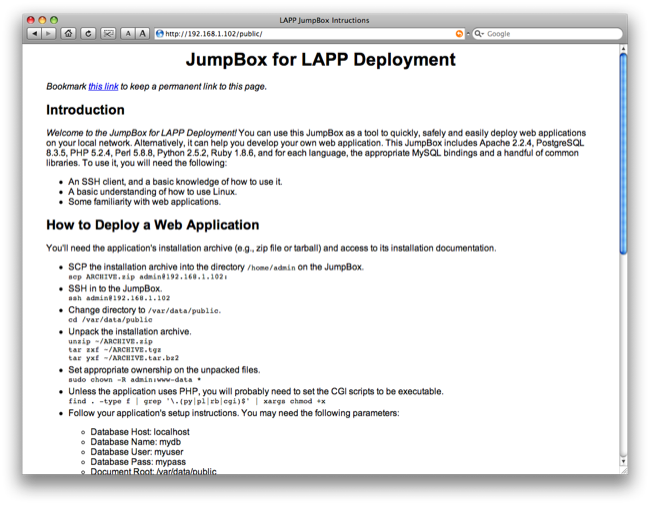The image size is (650, 505).
Task: Click 'Set appropriate ownership on the unpacked files.' step
Action: click(x=164, y=369)
